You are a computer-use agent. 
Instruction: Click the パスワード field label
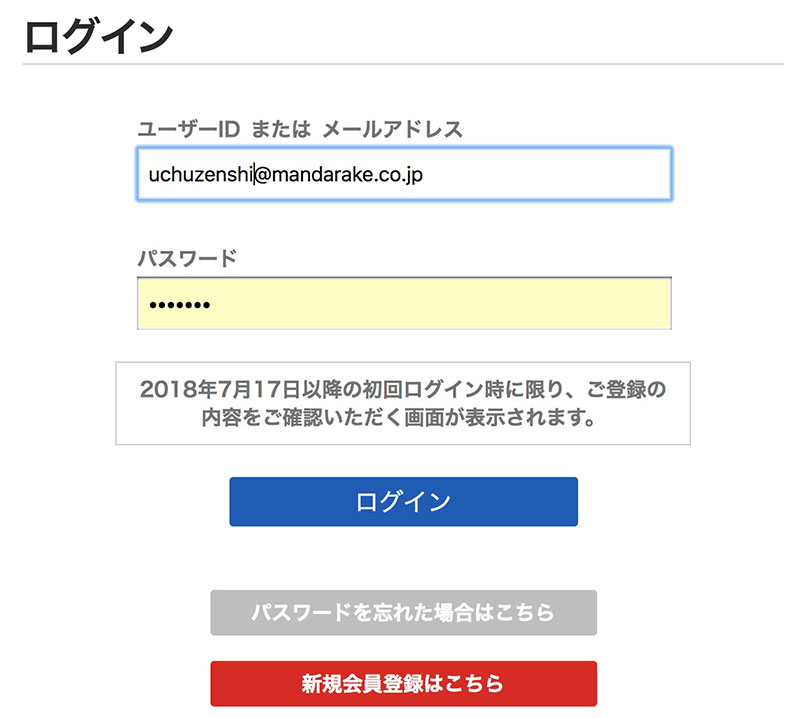187,258
